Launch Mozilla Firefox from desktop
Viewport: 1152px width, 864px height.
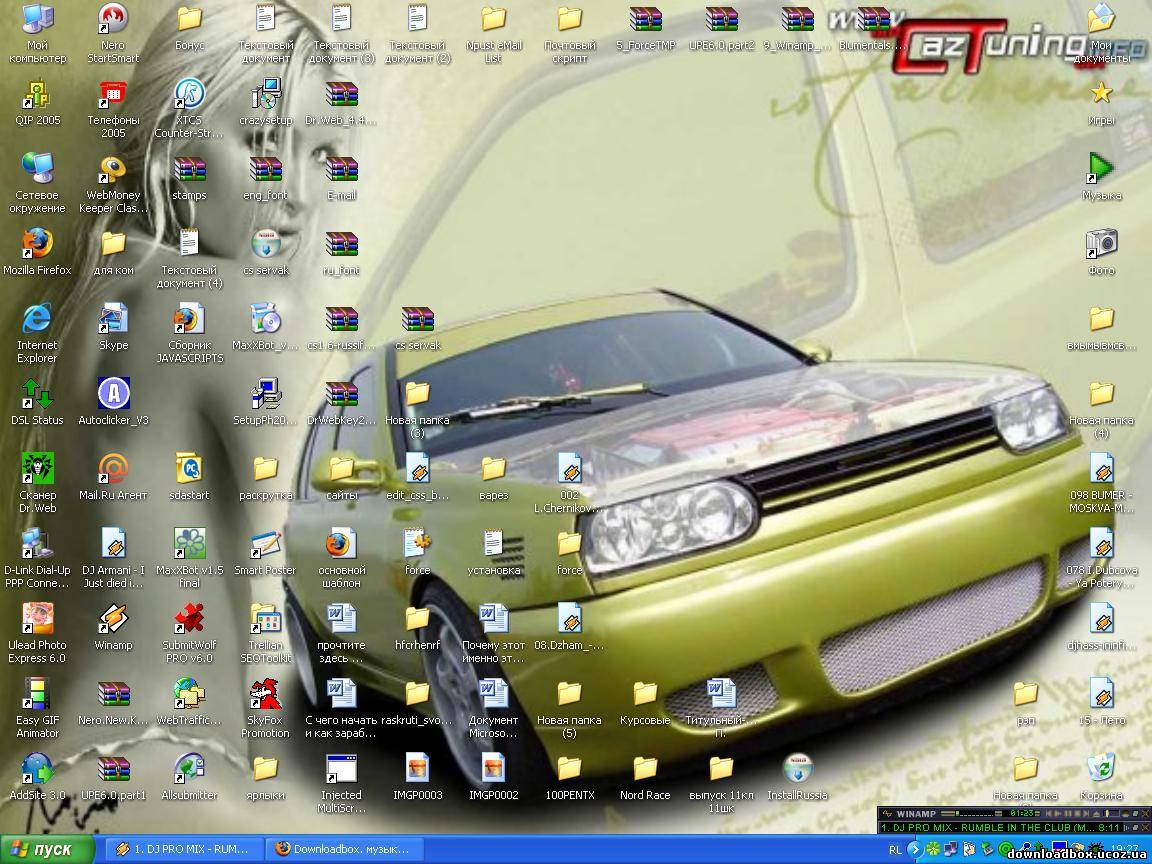[x=37, y=253]
